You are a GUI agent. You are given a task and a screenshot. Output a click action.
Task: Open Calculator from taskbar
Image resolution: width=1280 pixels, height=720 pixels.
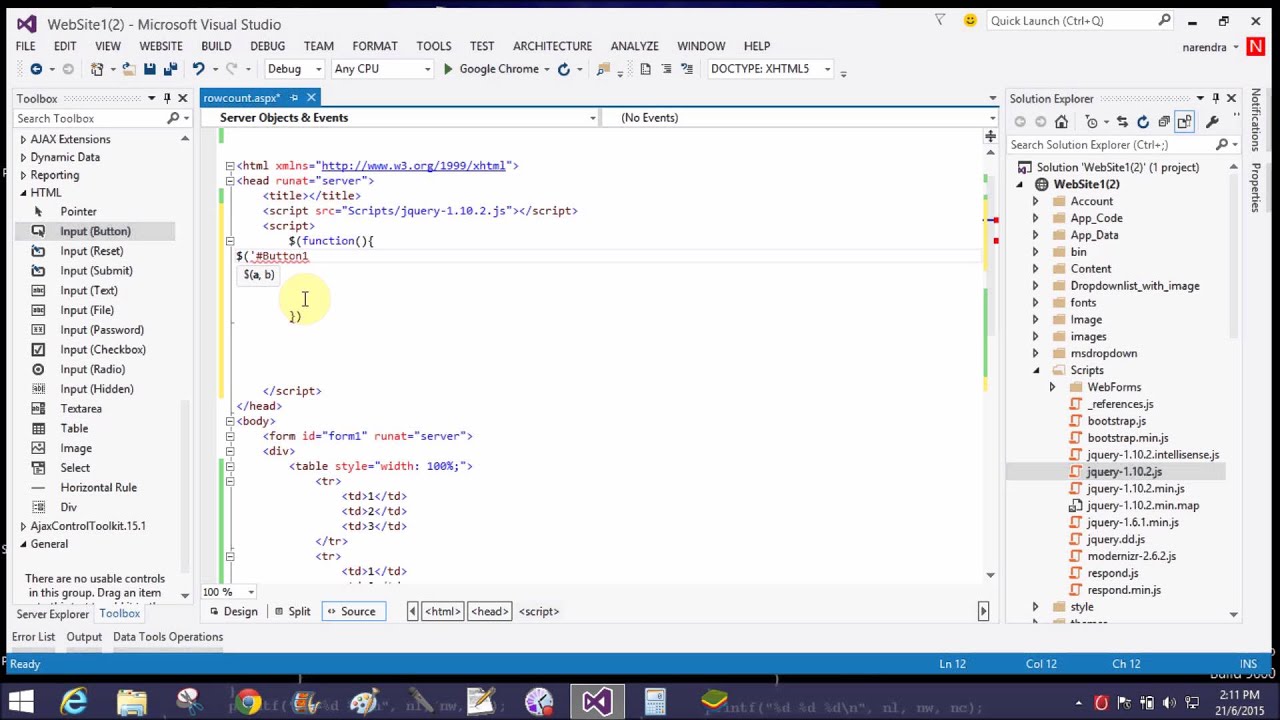[x=655, y=702]
